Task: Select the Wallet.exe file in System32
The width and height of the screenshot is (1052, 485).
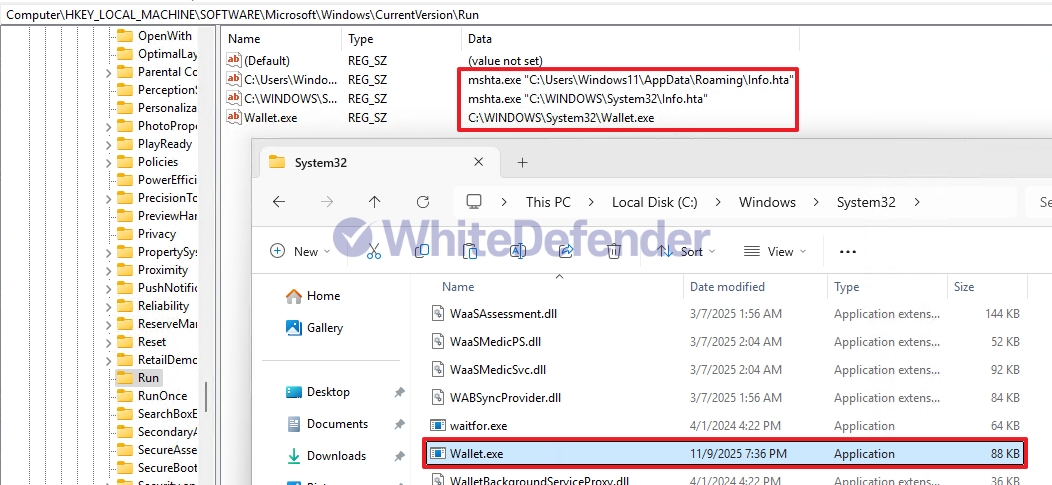Action: click(x=476, y=454)
